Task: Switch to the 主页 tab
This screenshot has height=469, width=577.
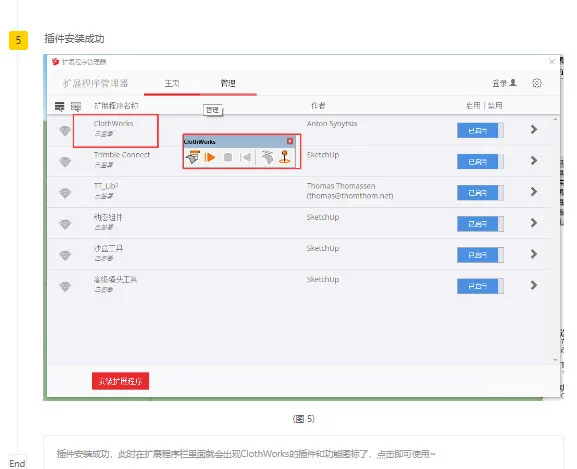Action: (x=172, y=84)
